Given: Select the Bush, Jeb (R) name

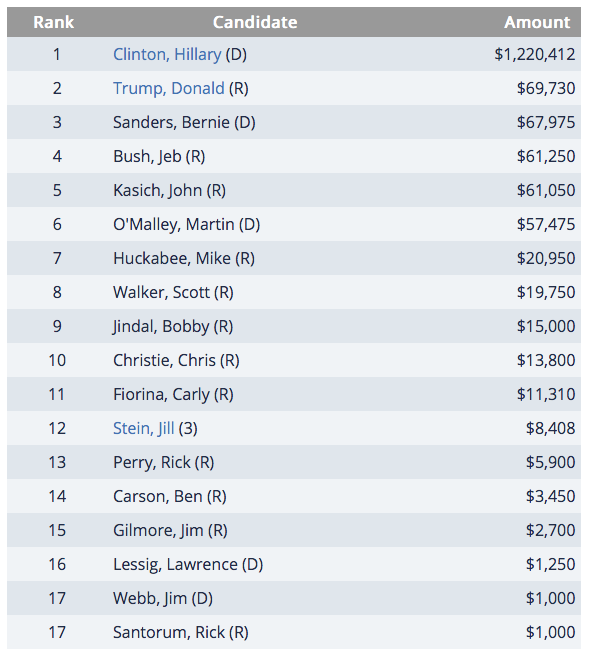Looking at the screenshot, I should click(159, 156).
